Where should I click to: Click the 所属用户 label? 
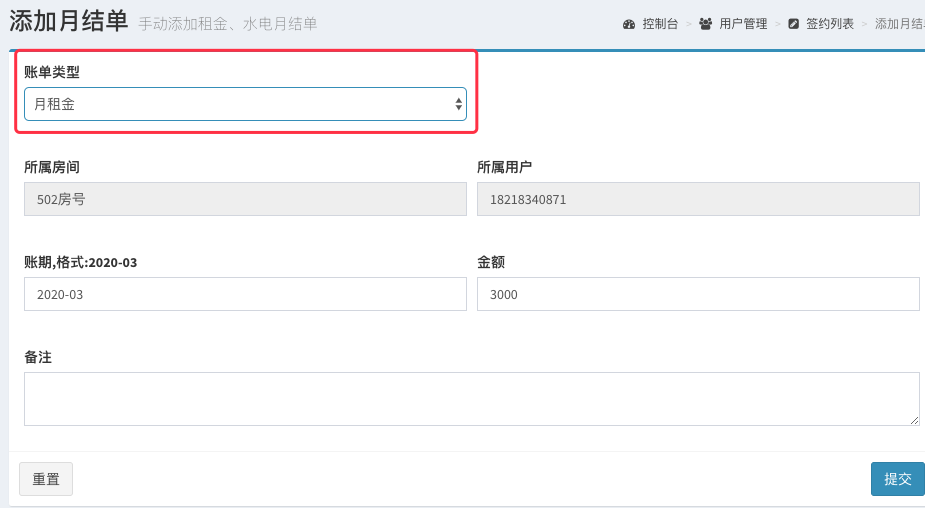(504, 167)
